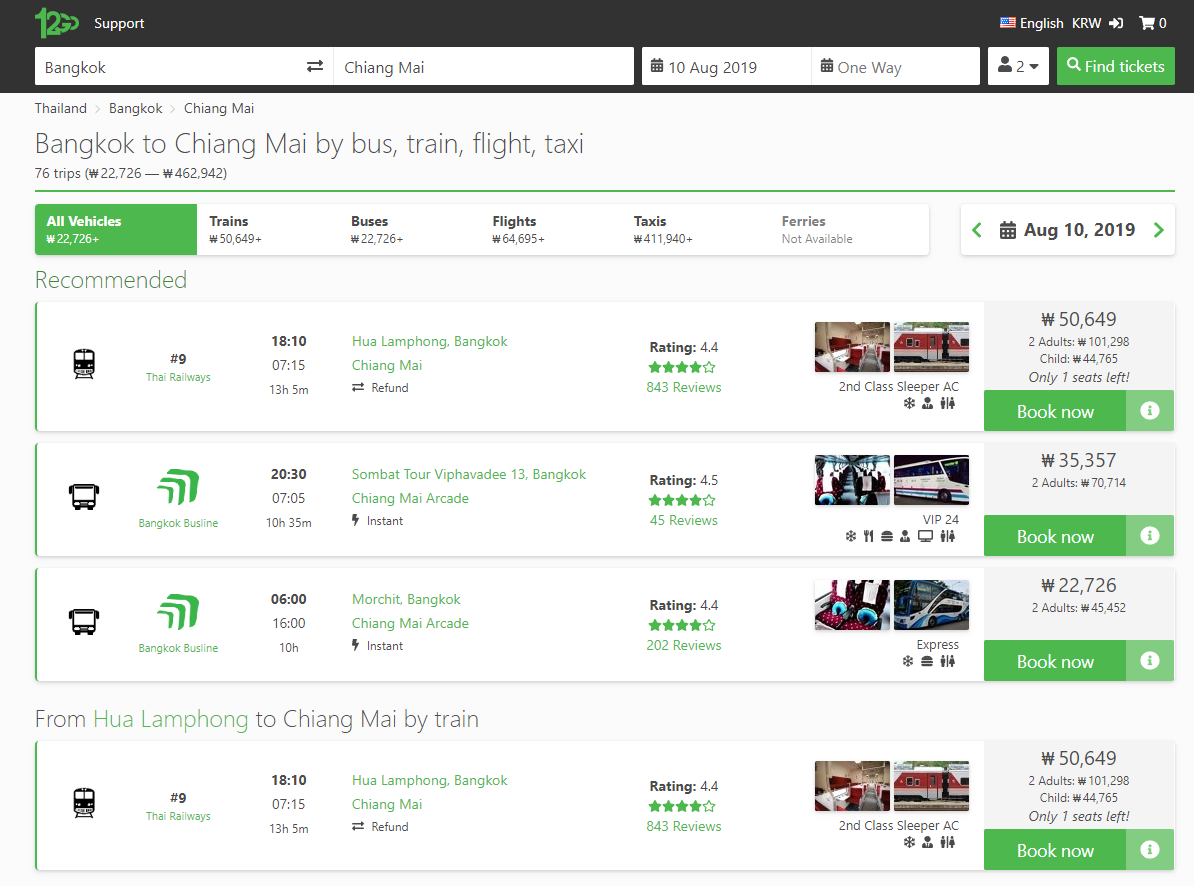Click info icon for ₩35,357 VIP 24 bus

1150,536
